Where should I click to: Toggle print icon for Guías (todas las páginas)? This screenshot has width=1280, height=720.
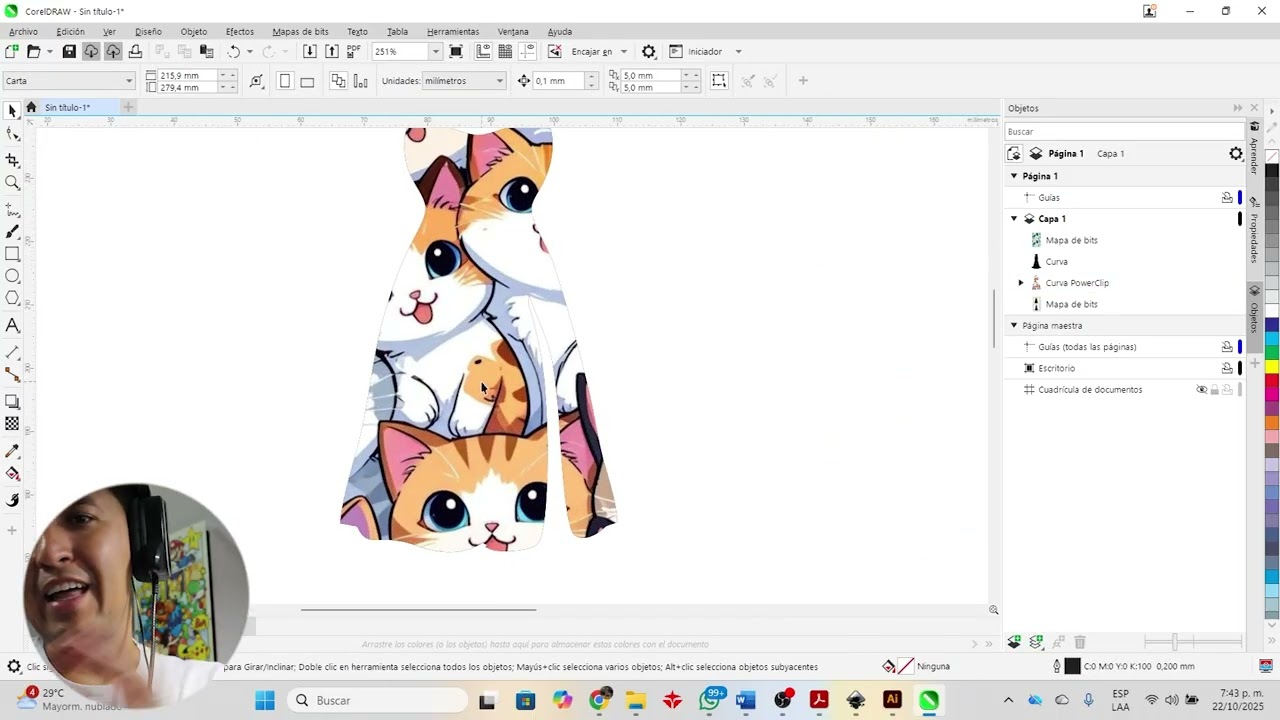[x=1227, y=347]
